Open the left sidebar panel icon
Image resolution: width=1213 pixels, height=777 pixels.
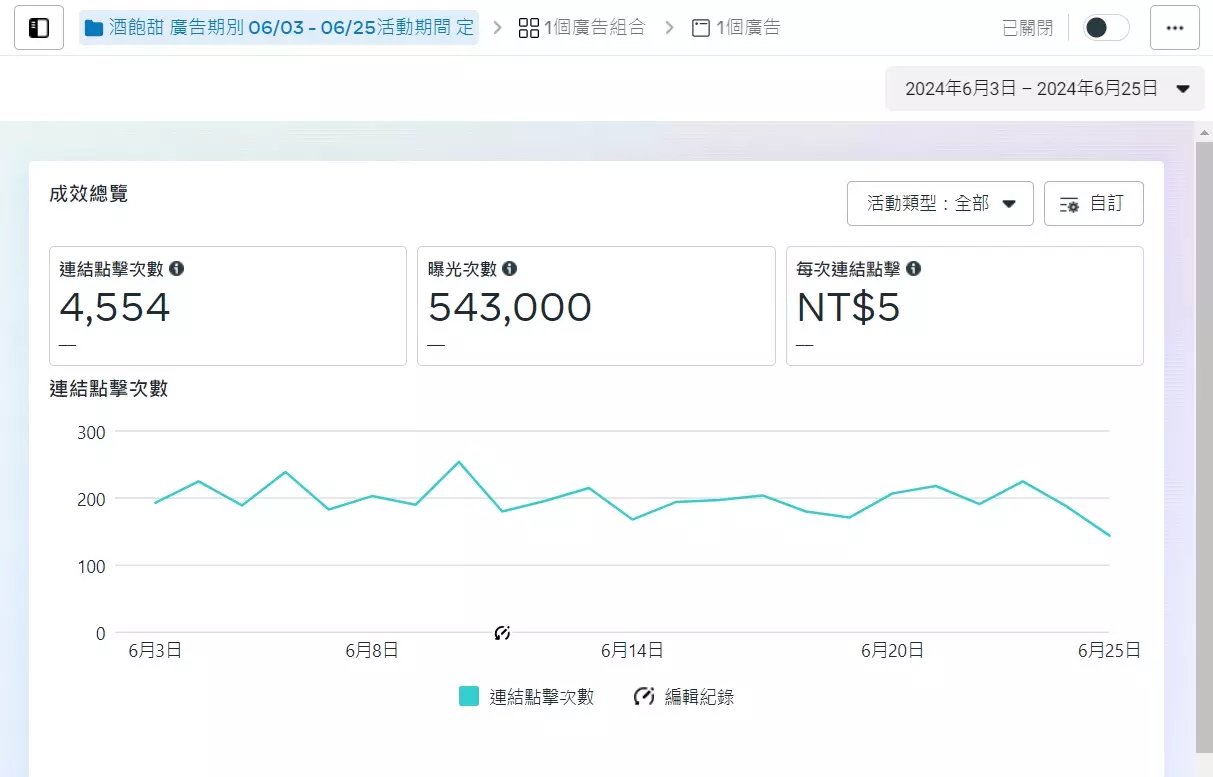[x=37, y=27]
